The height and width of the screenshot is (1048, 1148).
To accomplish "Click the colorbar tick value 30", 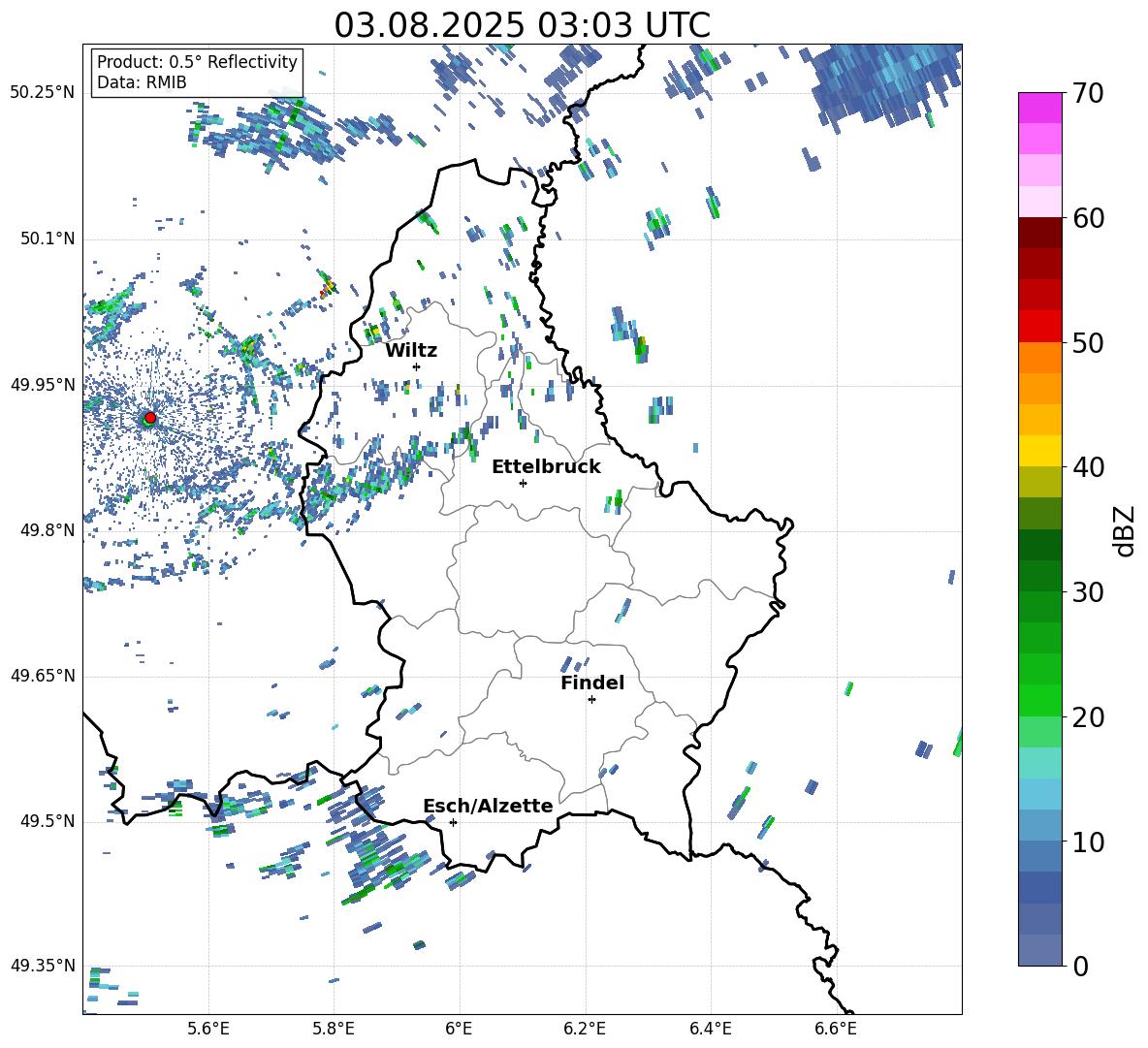I will (1089, 592).
